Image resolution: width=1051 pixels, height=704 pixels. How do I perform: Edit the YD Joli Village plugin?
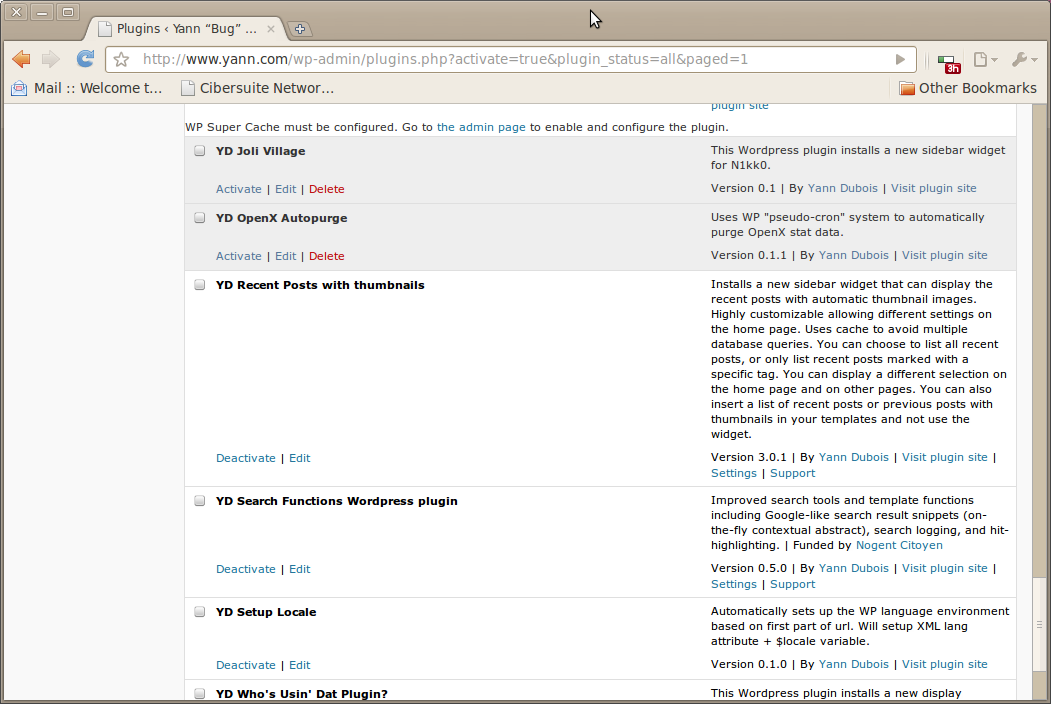(x=286, y=189)
